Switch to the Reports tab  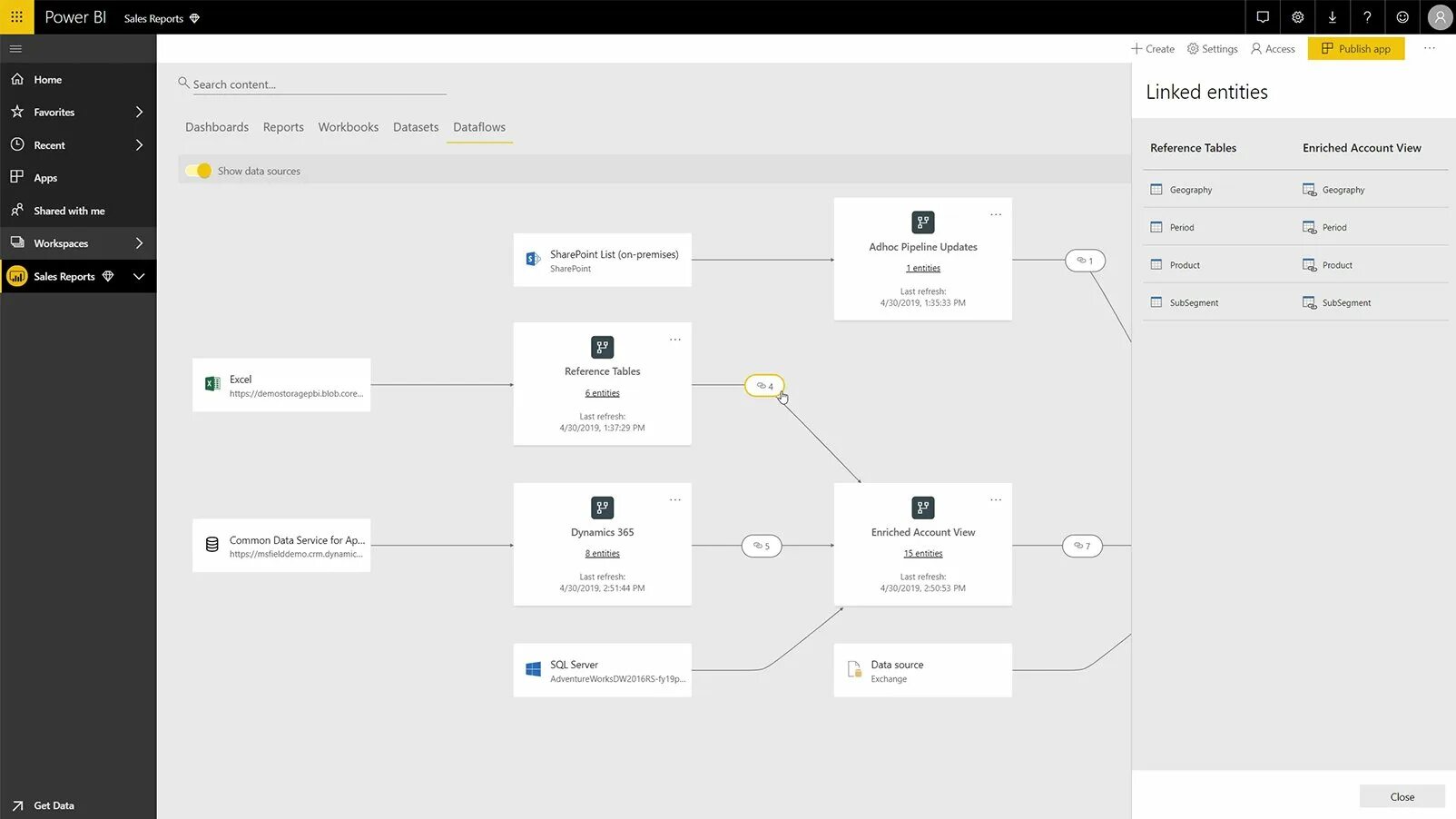[x=283, y=127]
